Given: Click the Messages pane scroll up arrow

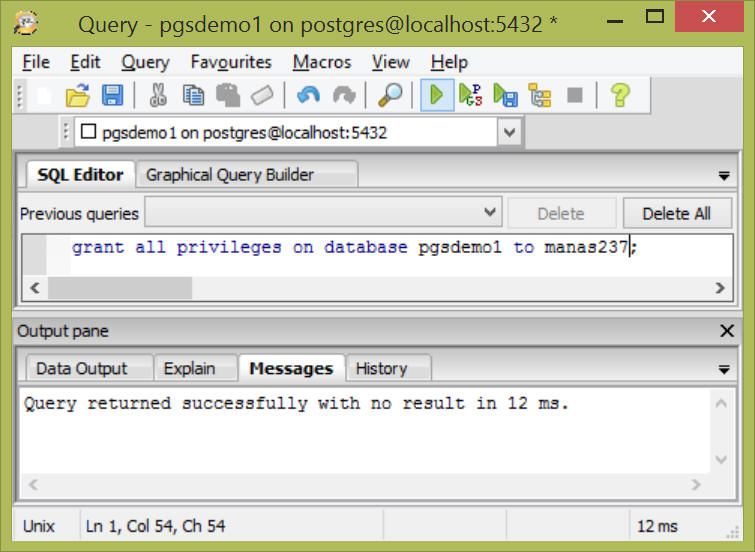Looking at the screenshot, I should pos(721,404).
